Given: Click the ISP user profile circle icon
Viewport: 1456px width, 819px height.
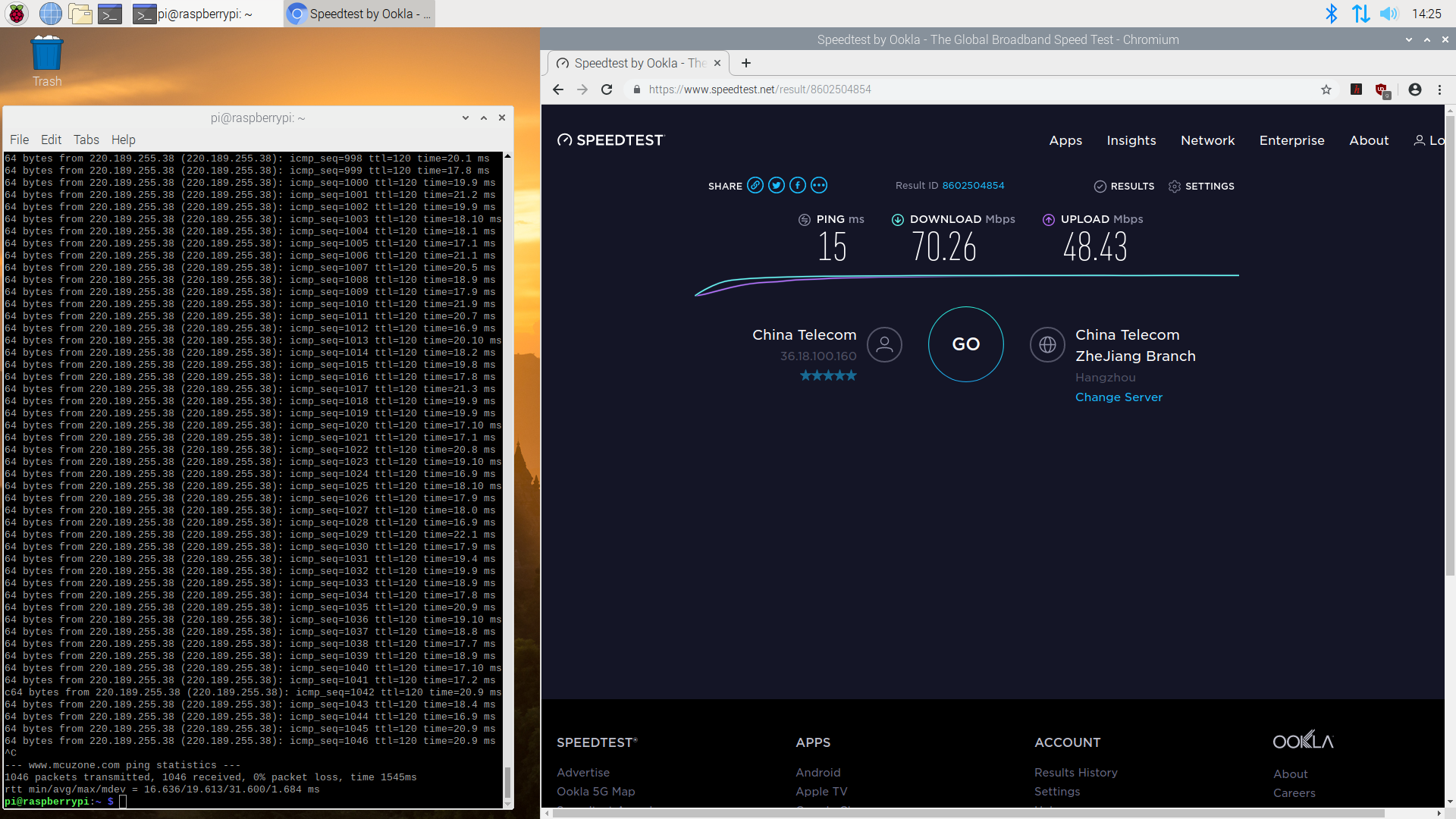Looking at the screenshot, I should tap(884, 344).
